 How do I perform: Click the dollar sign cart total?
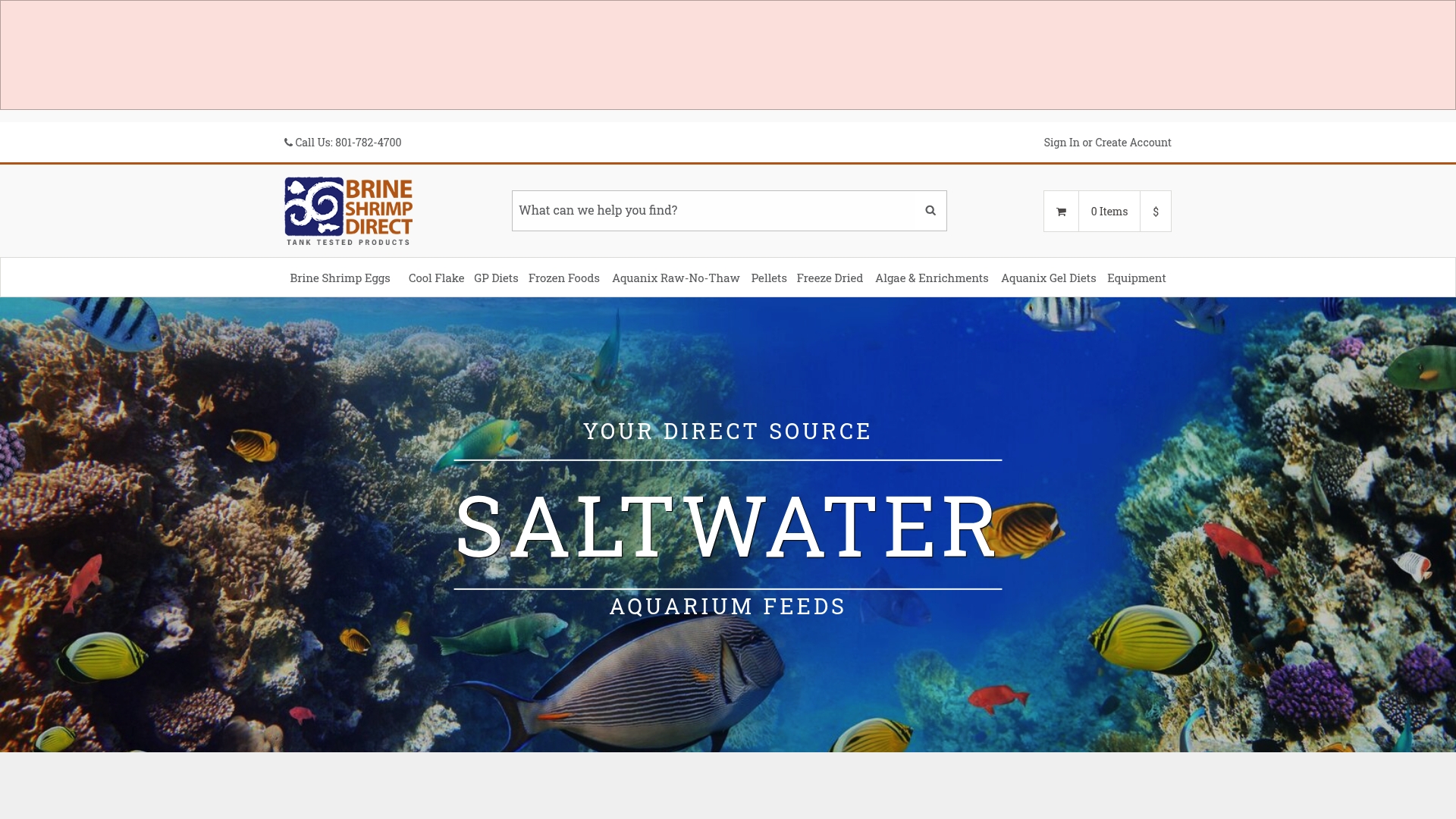1156,212
